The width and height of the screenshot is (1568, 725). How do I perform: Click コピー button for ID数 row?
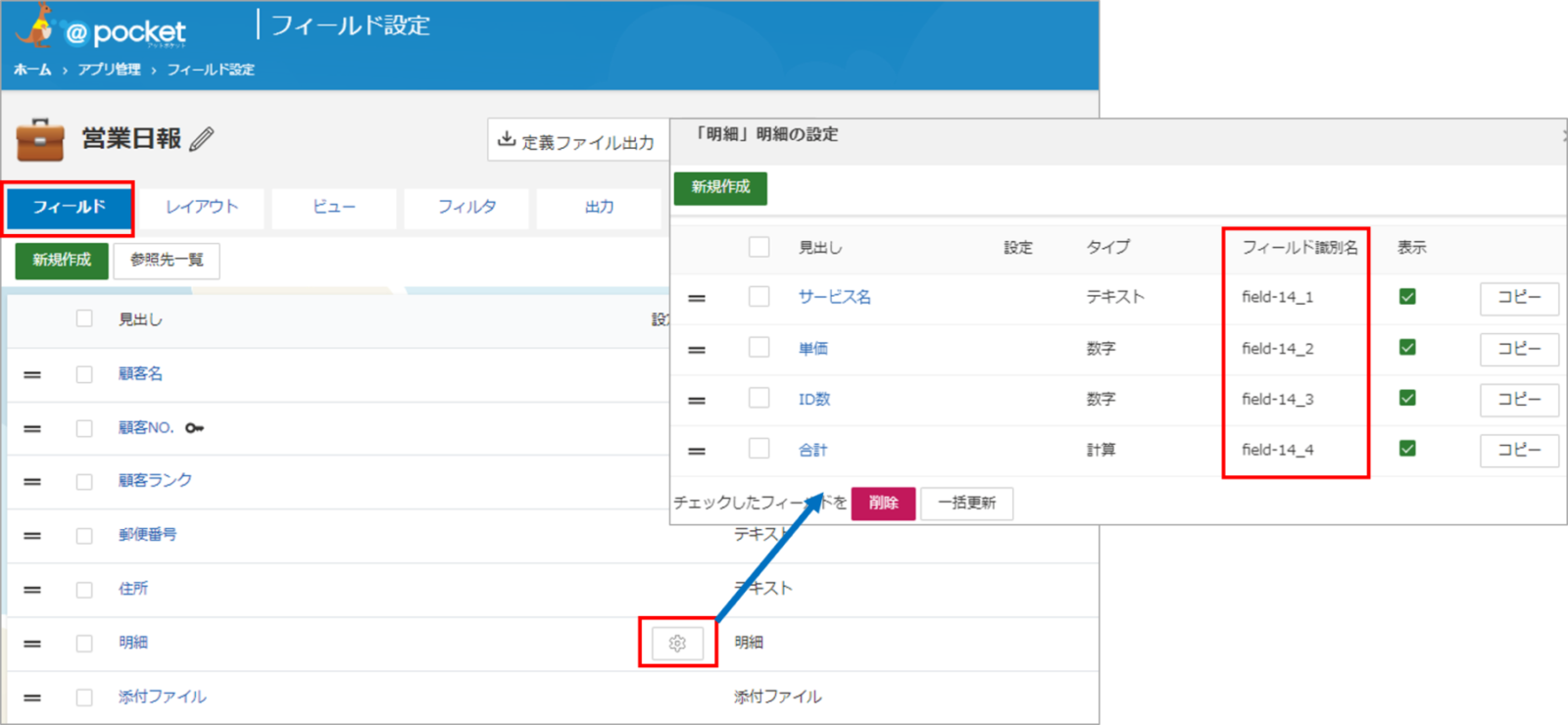pyautogui.click(x=1519, y=400)
